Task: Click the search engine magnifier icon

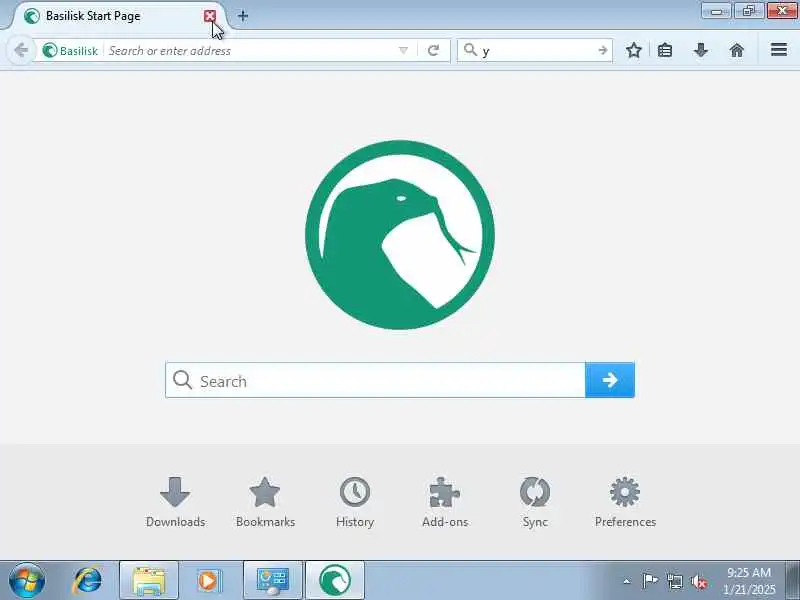Action: pos(470,50)
